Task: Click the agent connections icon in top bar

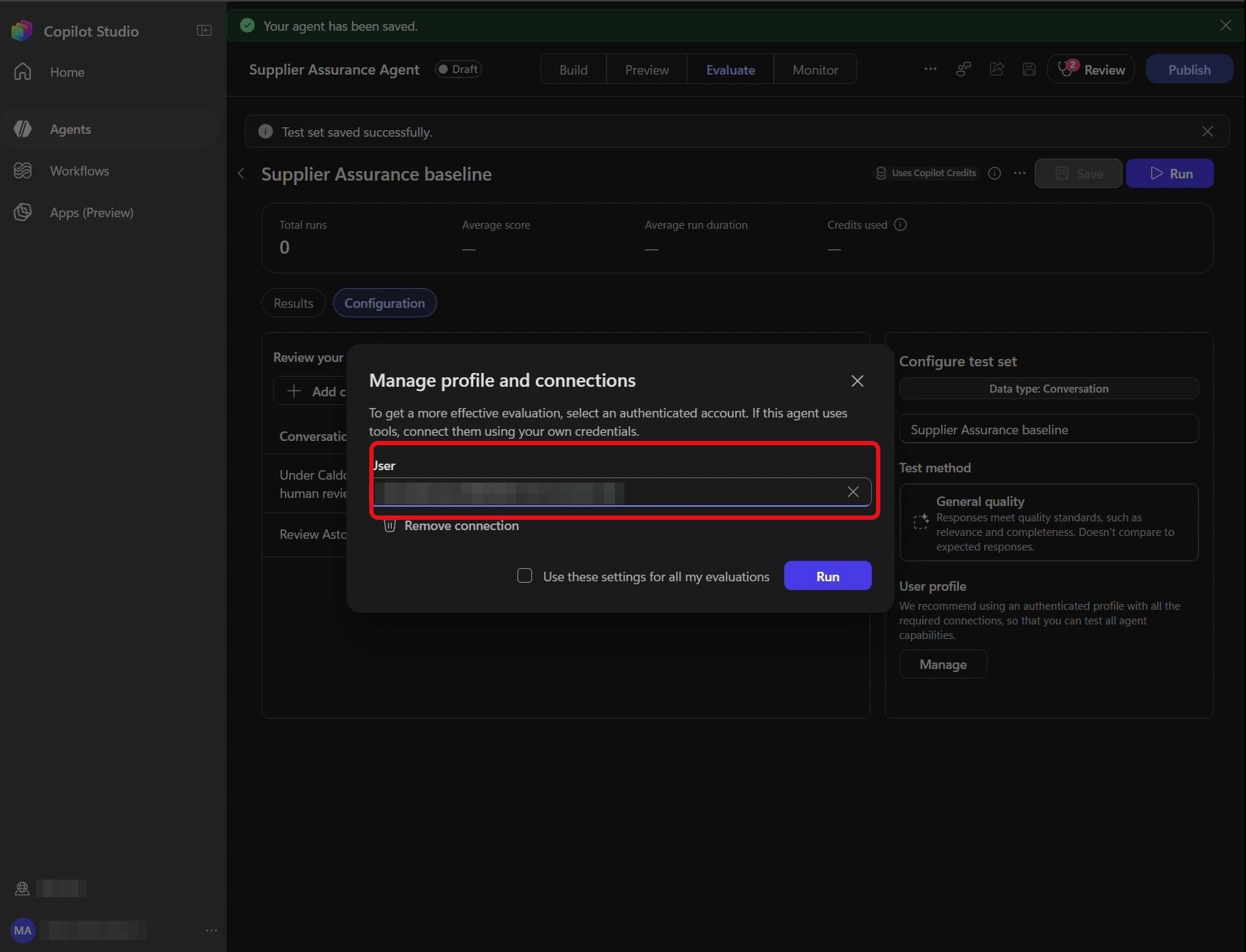Action: (x=964, y=69)
